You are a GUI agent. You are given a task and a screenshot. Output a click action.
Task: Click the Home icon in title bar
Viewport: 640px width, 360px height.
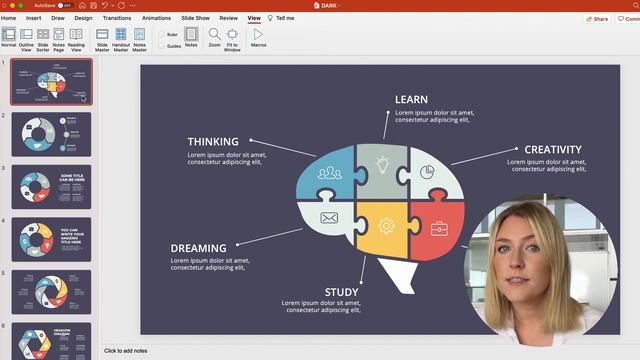click(82, 5)
